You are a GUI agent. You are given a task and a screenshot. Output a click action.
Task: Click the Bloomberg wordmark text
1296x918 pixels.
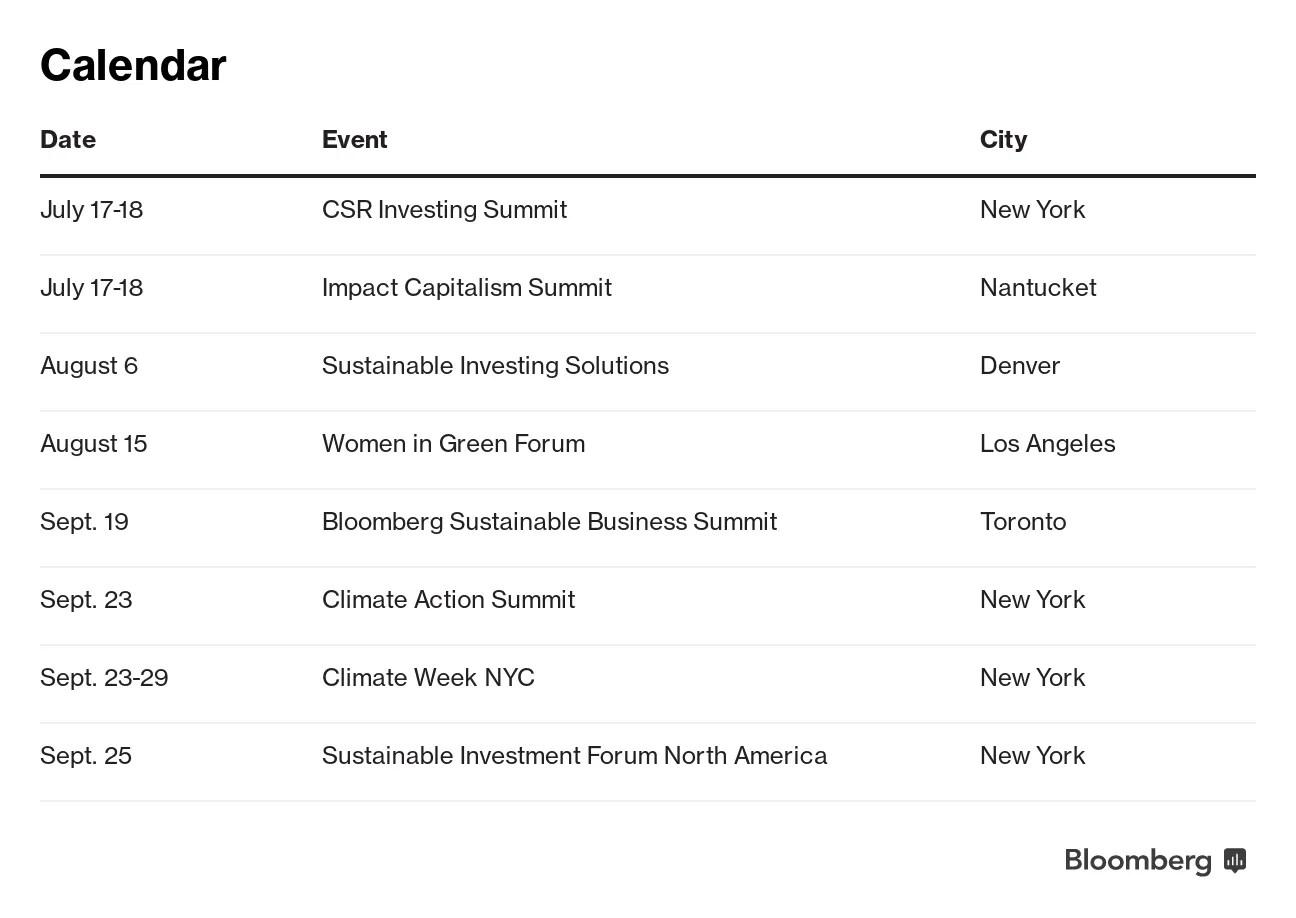(1138, 861)
